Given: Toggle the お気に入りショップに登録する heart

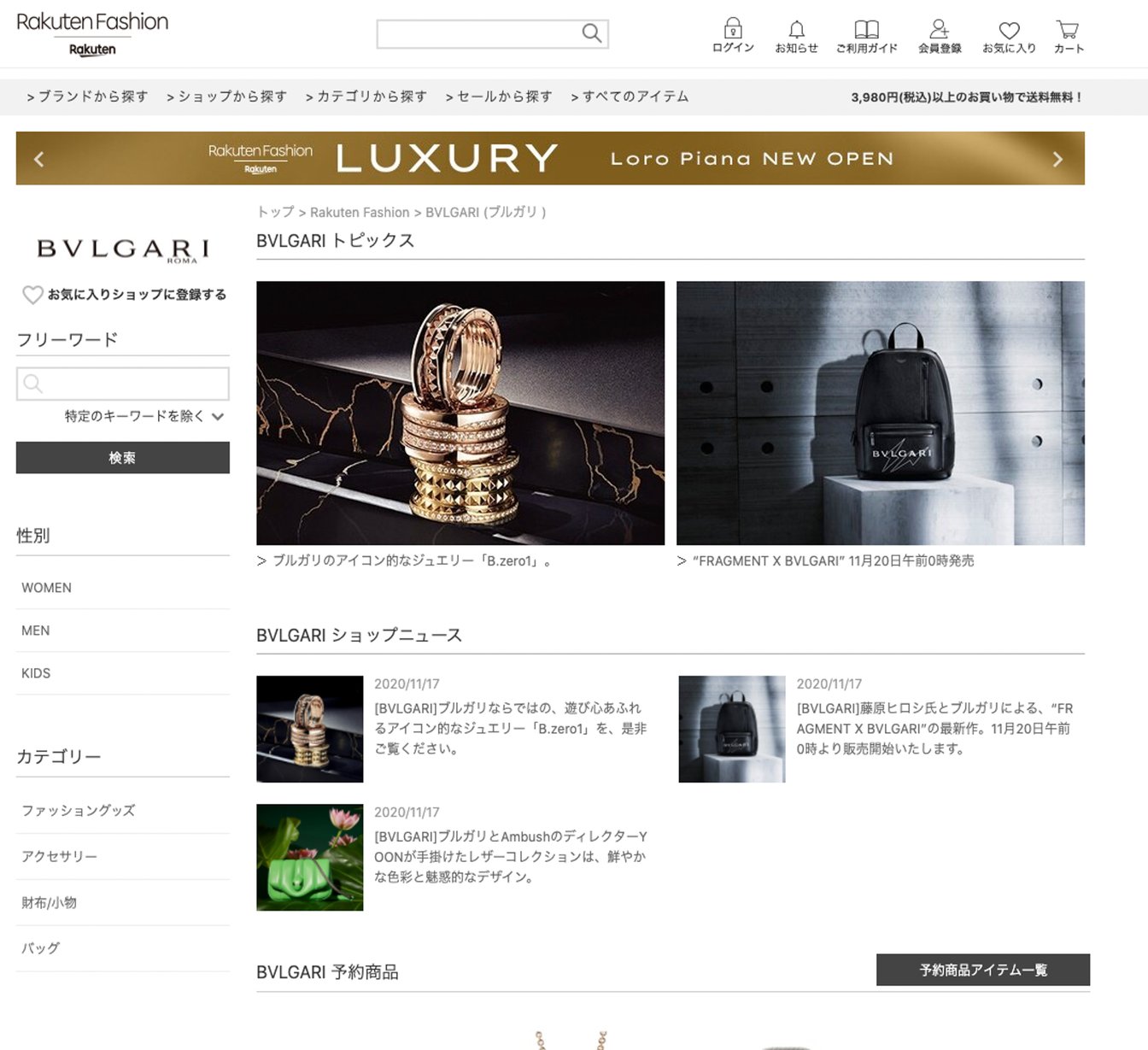Looking at the screenshot, I should pos(32,295).
